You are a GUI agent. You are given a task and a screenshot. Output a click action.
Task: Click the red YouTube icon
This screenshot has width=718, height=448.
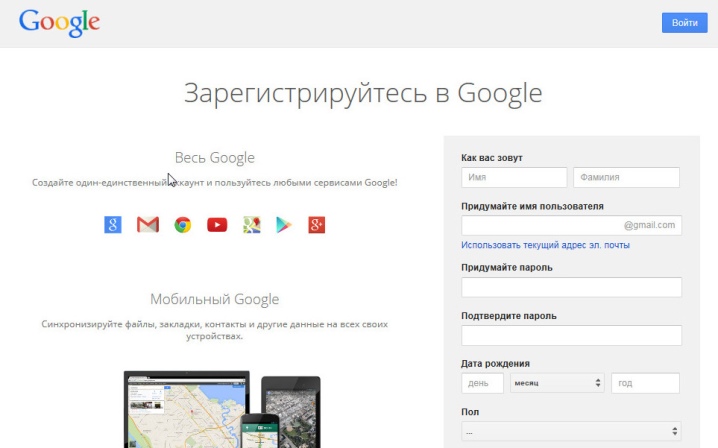tap(217, 225)
